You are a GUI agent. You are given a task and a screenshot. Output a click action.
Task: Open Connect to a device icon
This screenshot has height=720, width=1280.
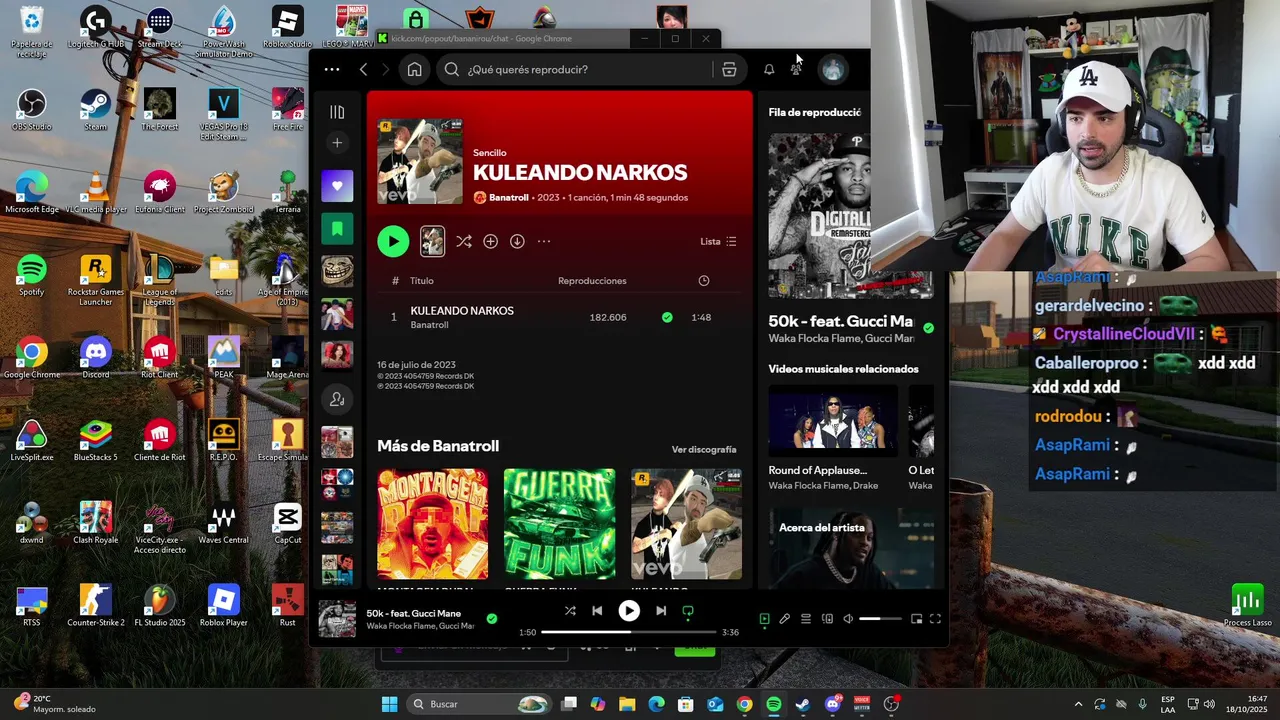tap(827, 619)
